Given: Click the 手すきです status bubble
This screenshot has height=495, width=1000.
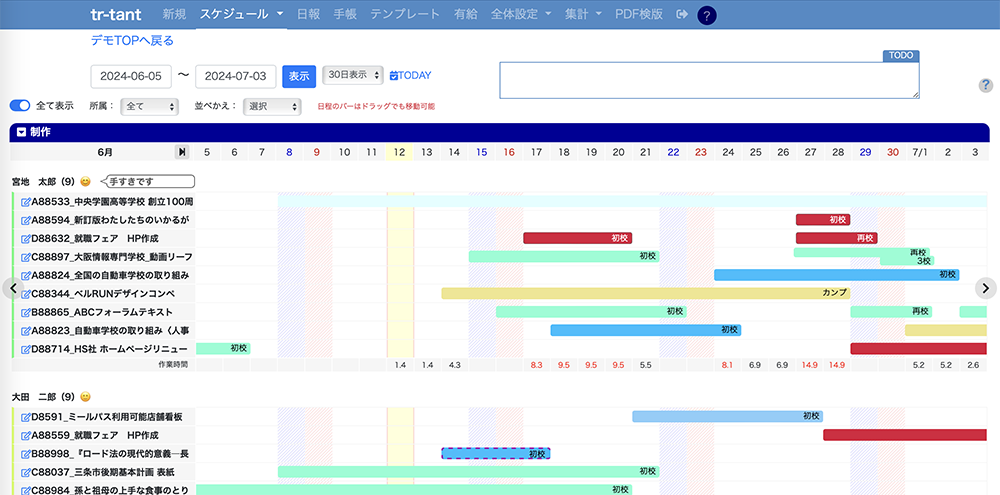Looking at the screenshot, I should tap(149, 182).
